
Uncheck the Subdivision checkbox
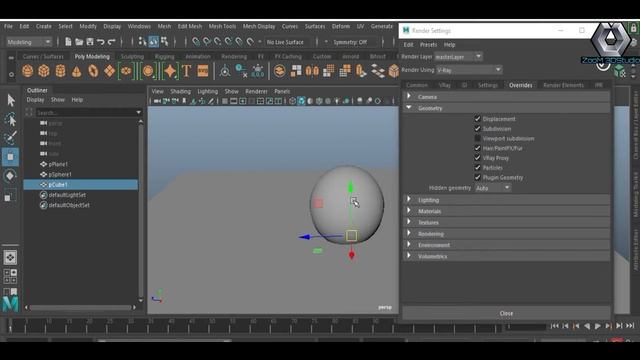point(477,129)
